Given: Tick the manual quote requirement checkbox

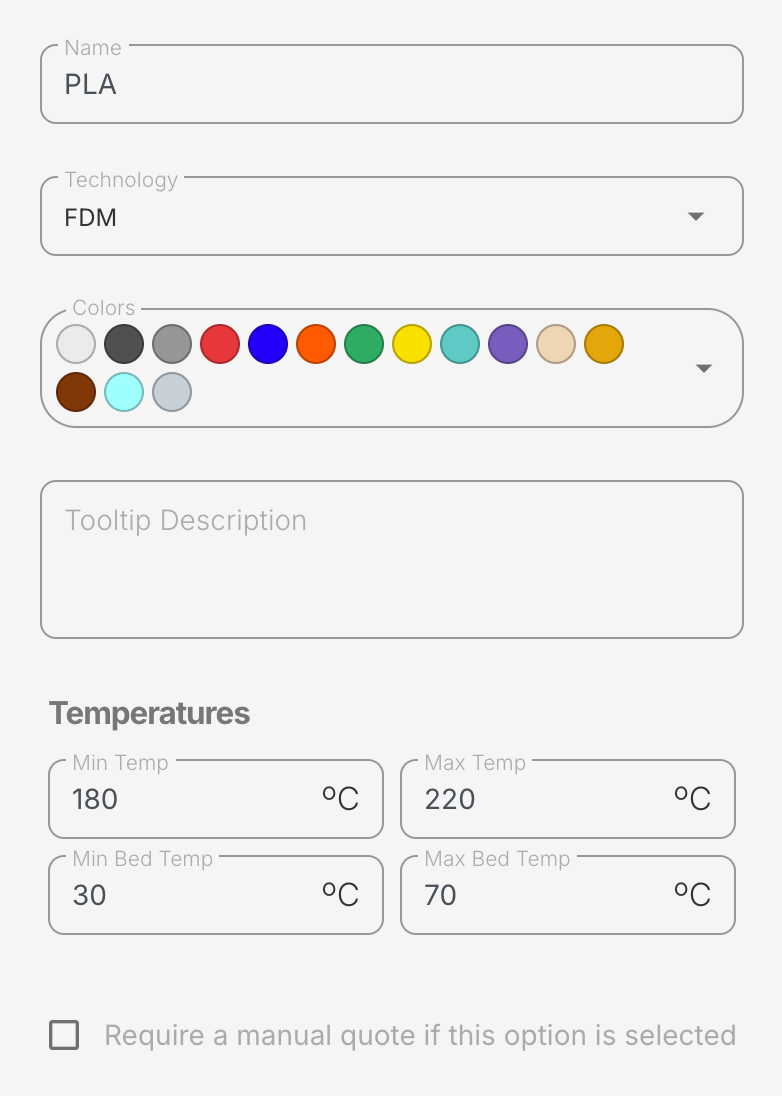Looking at the screenshot, I should (64, 1035).
